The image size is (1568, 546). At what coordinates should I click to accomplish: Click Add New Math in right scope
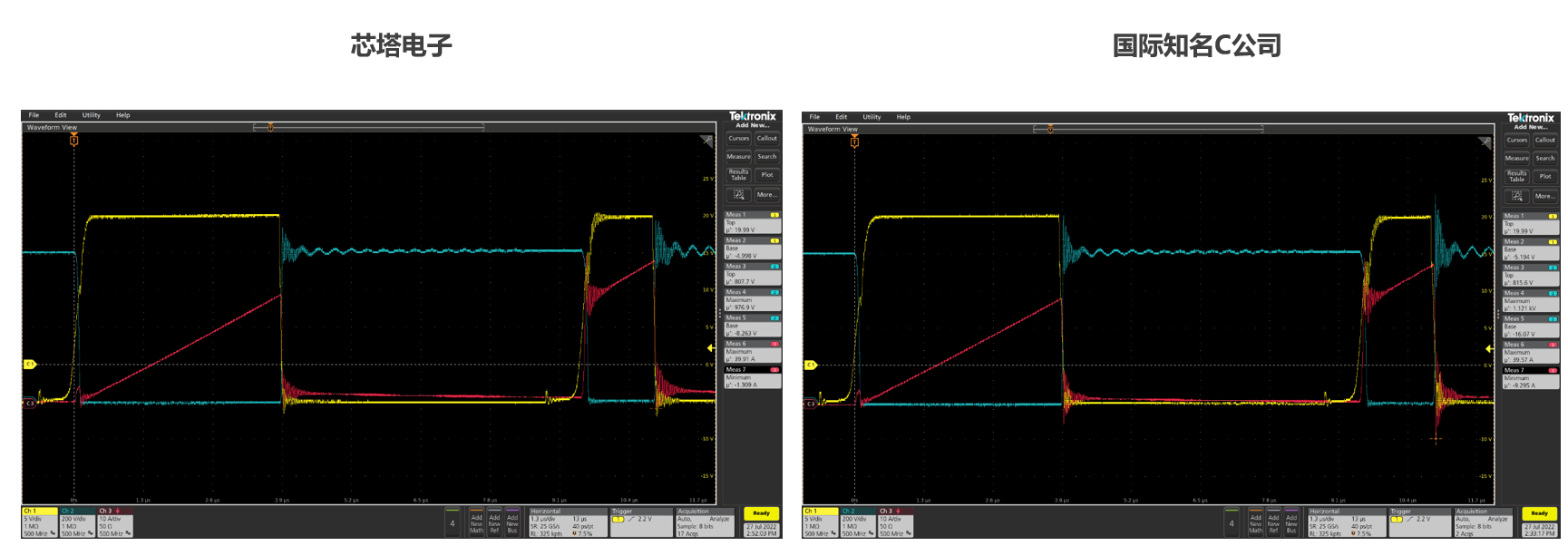(1255, 522)
